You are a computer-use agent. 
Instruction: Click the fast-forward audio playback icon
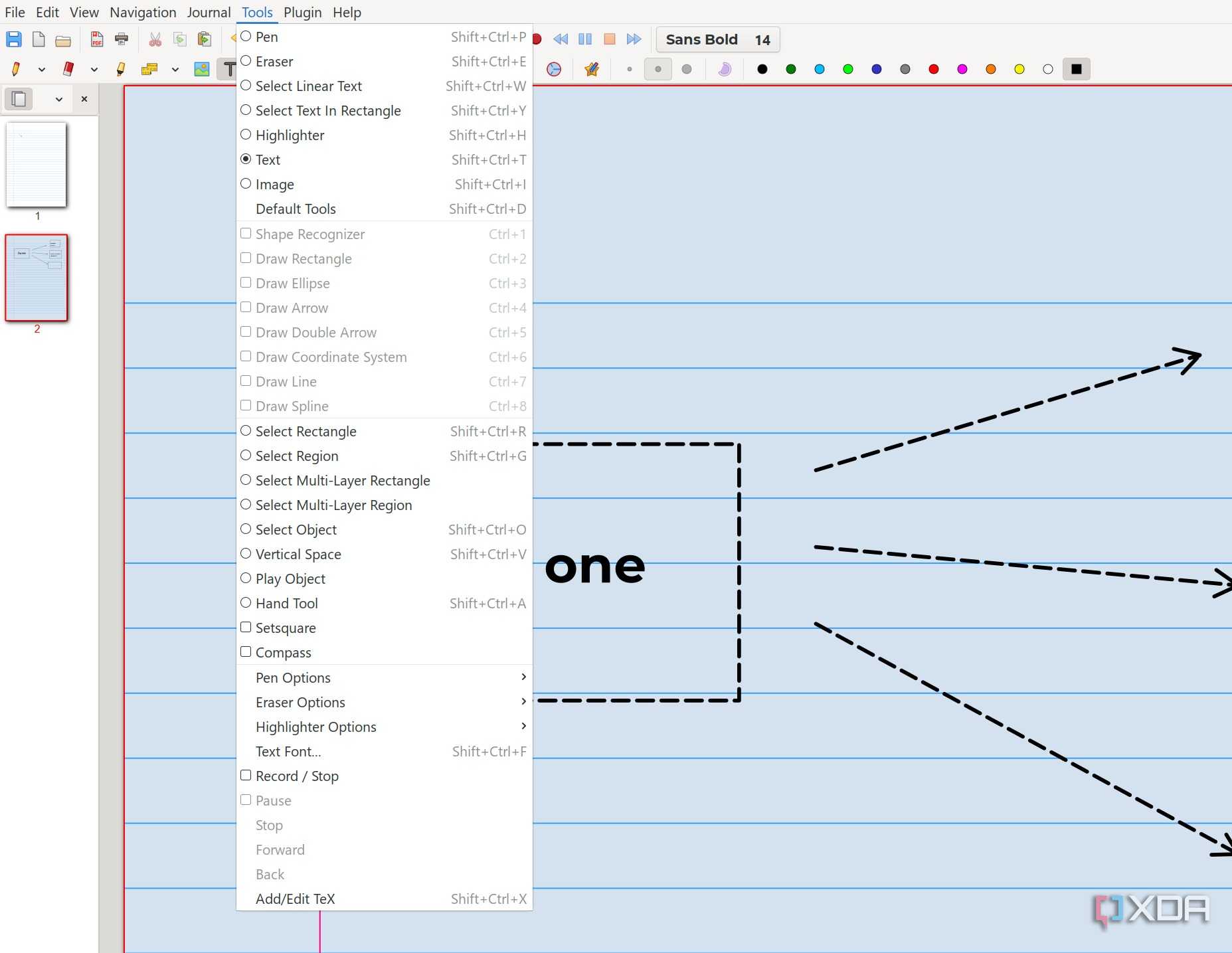(634, 39)
